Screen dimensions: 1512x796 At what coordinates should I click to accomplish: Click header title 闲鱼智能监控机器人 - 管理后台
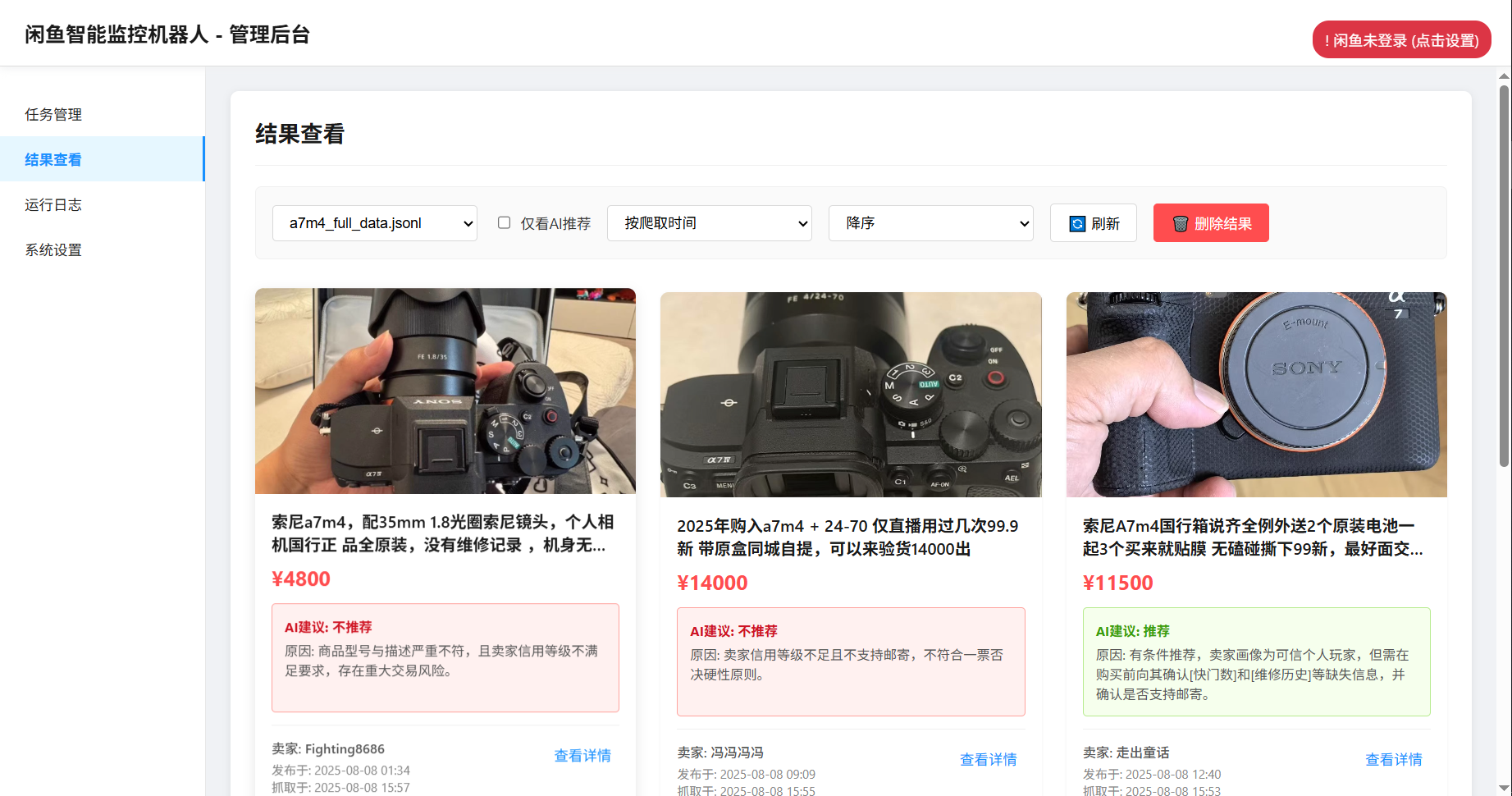167,34
